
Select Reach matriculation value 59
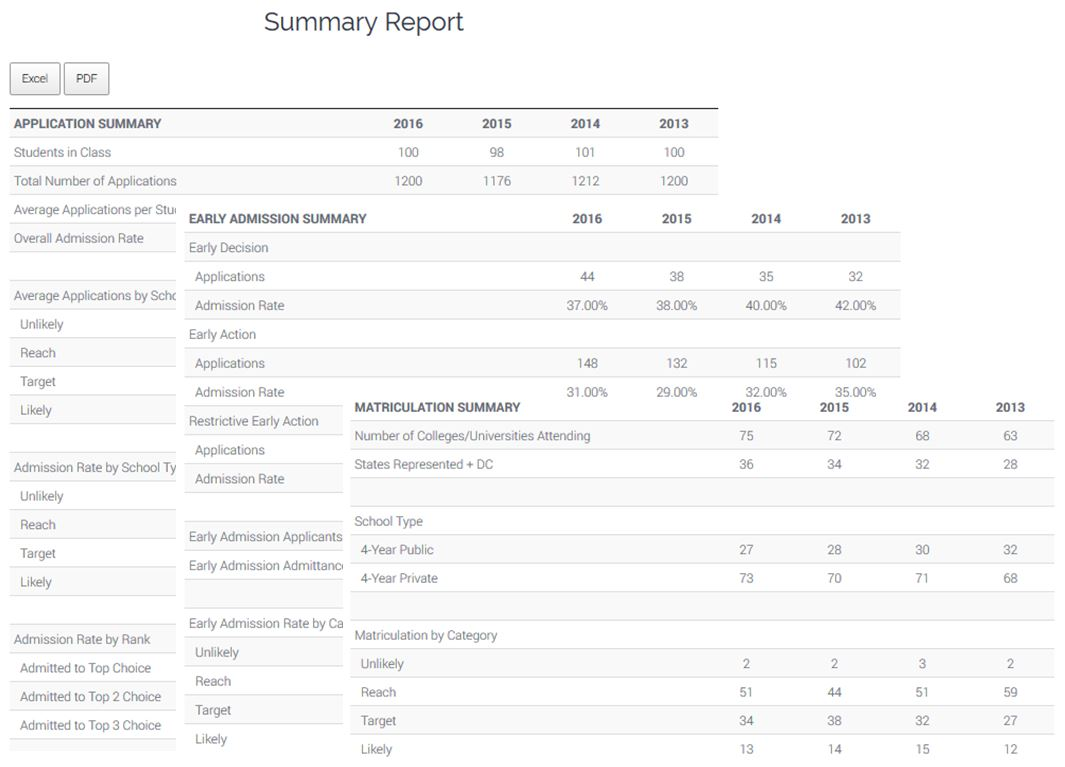pos(1010,692)
